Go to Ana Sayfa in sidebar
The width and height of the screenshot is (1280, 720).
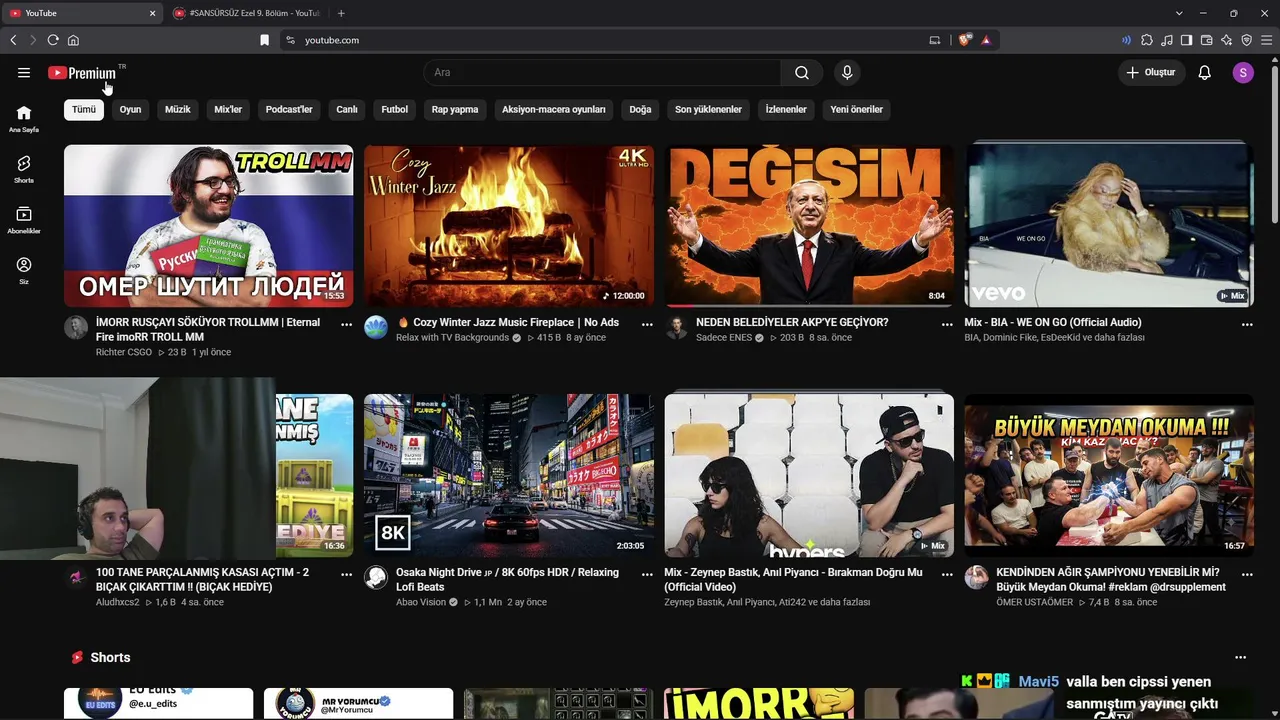pos(24,119)
